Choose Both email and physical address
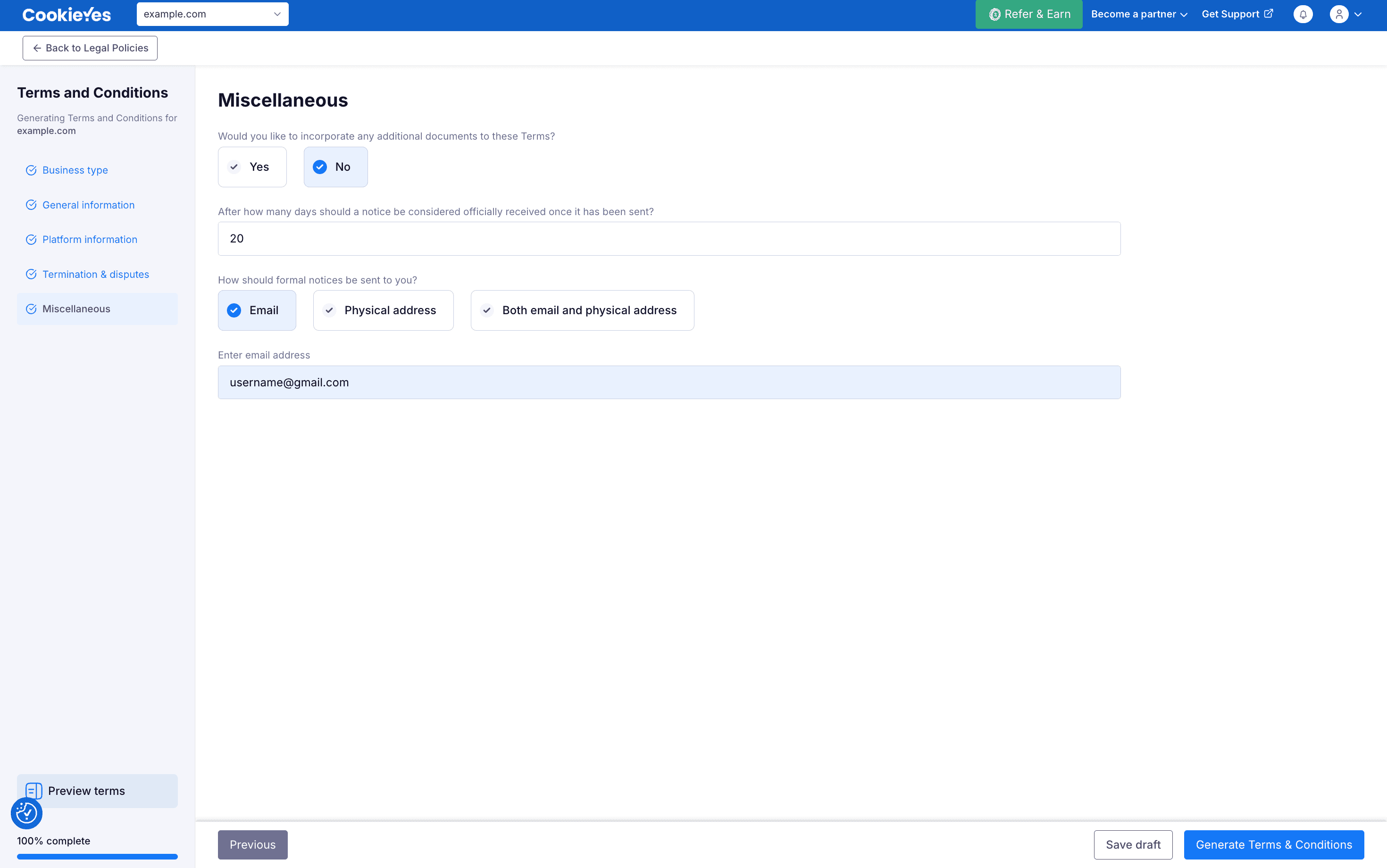Viewport: 1387px width, 868px height. tap(582, 310)
